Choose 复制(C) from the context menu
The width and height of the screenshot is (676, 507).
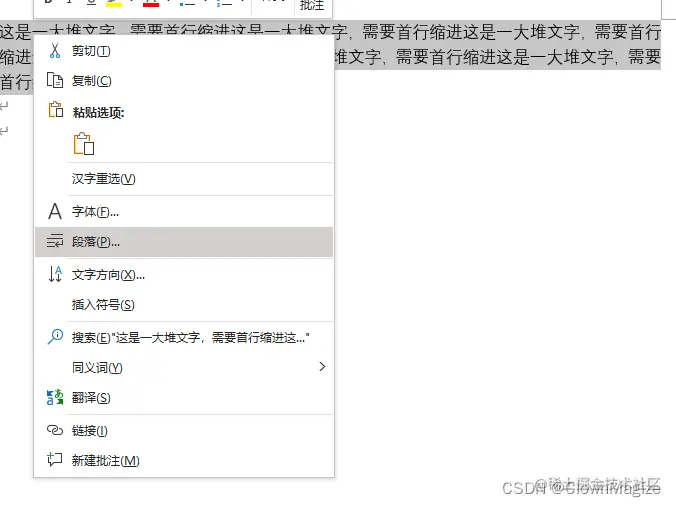(x=184, y=81)
